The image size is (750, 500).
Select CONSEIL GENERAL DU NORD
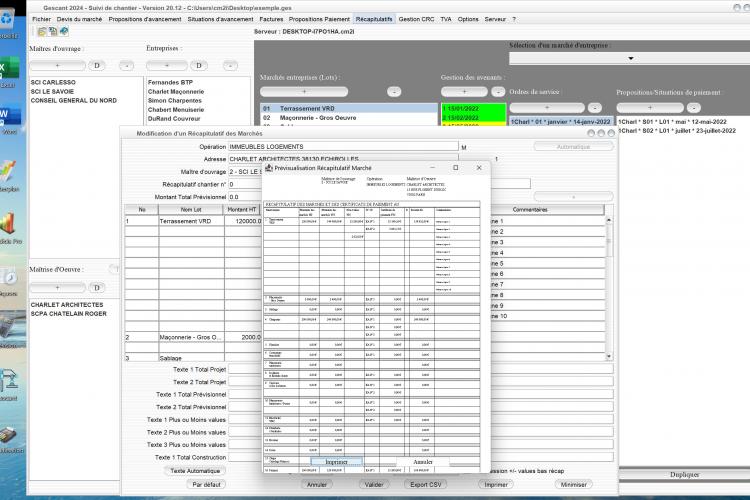(74, 100)
